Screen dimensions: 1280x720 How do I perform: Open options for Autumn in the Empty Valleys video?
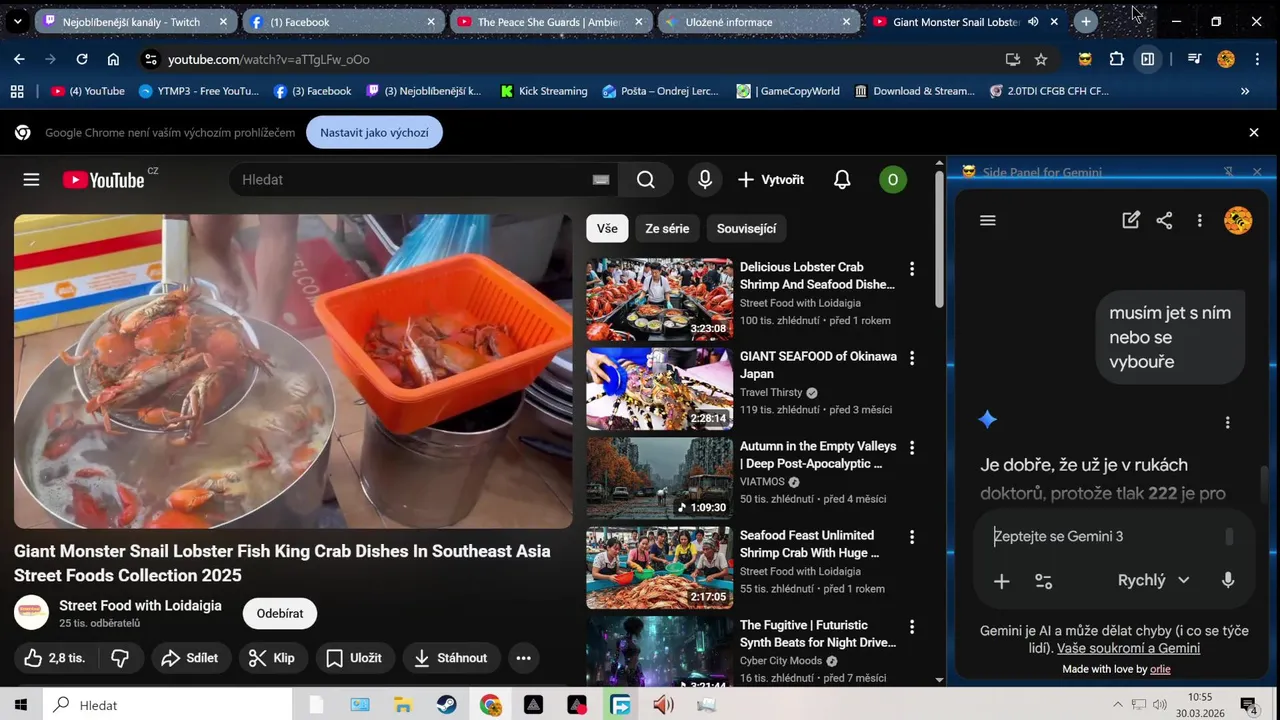911,448
